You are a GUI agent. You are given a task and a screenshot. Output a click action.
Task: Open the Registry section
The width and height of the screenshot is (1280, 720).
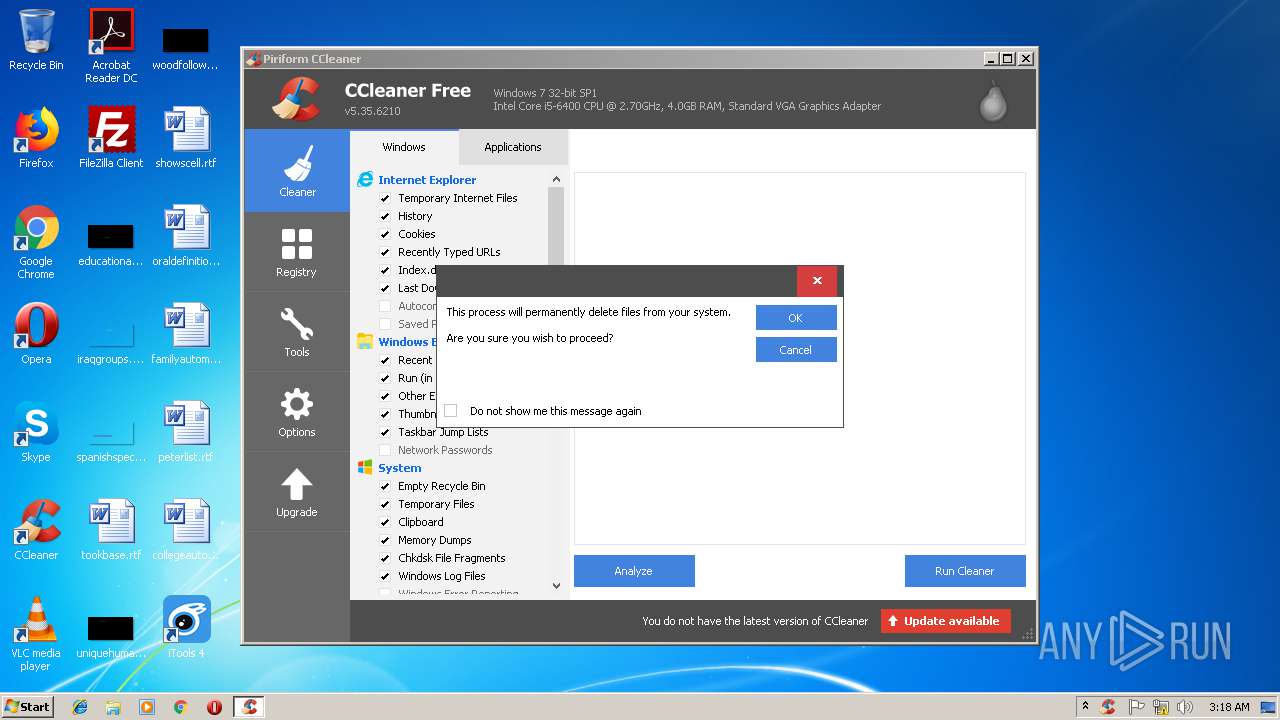[x=297, y=251]
